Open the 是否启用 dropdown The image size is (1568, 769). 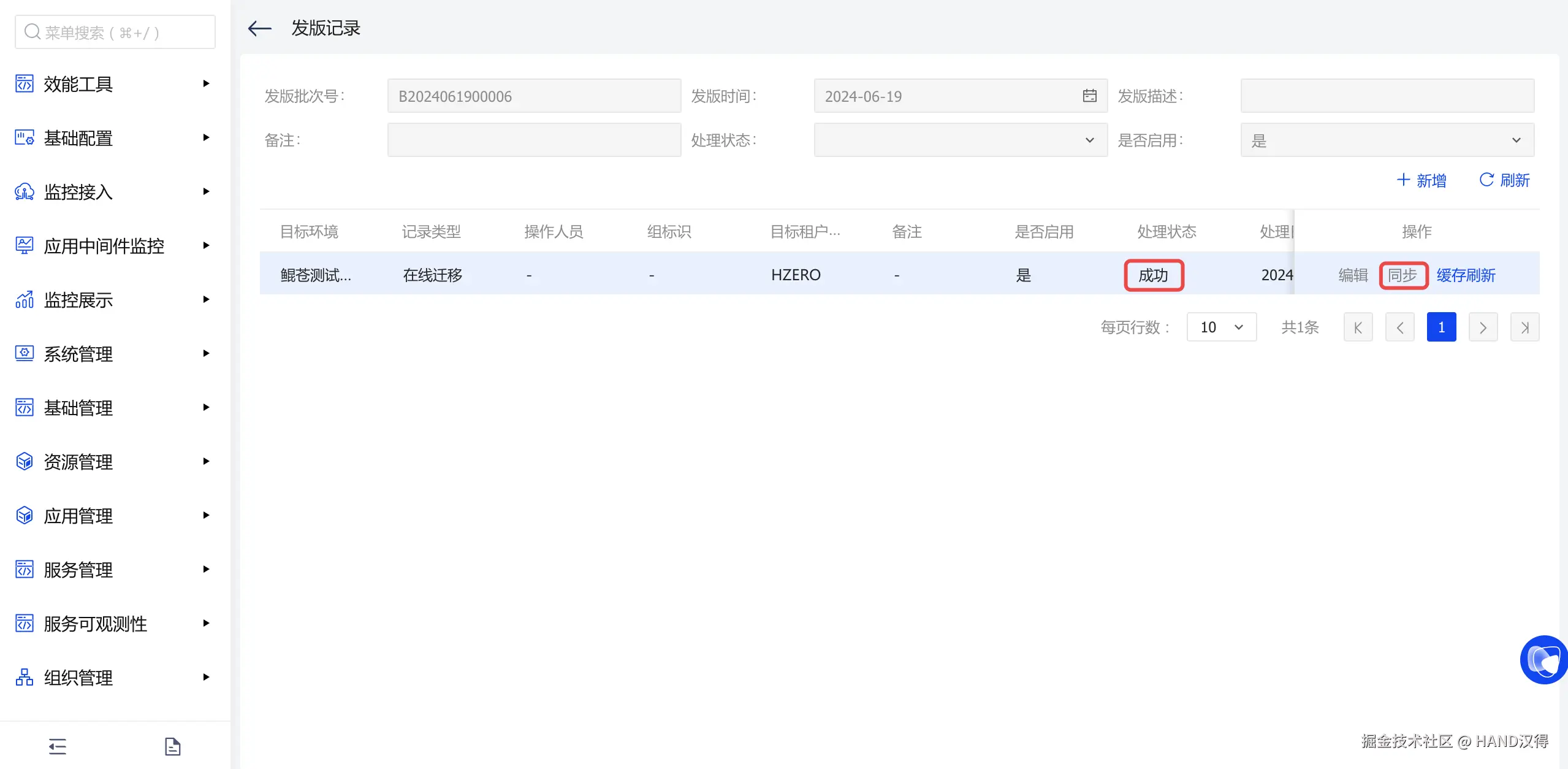(x=1387, y=140)
